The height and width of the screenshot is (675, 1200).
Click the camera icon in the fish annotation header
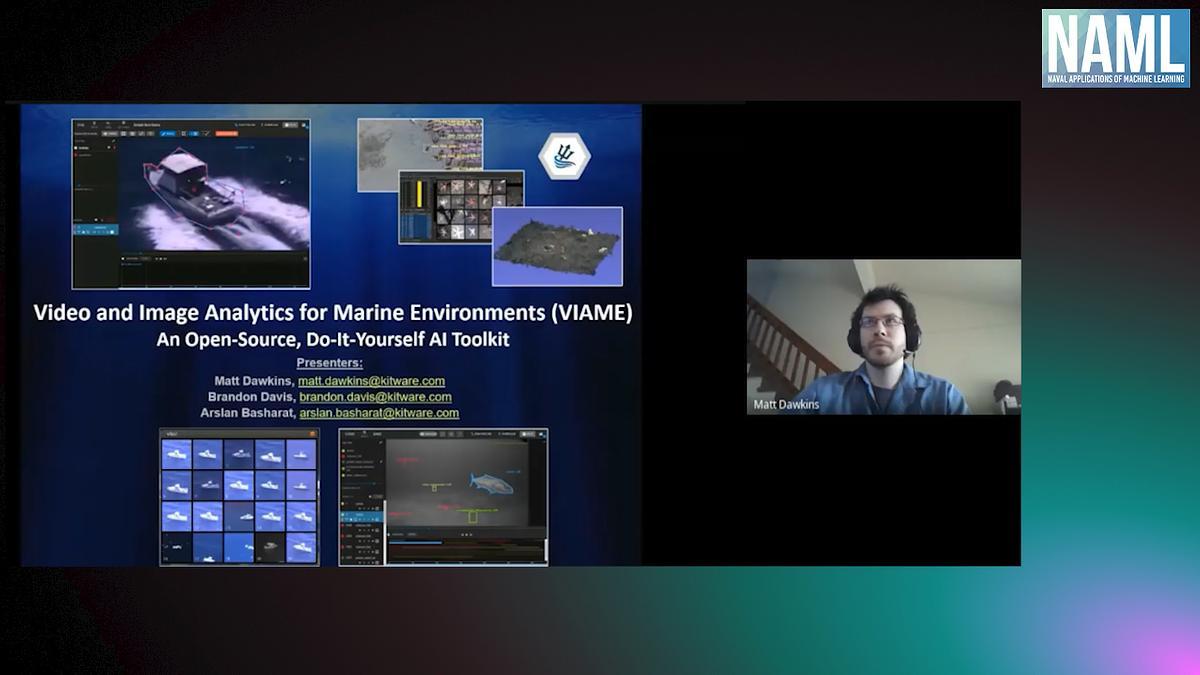pyautogui.click(x=543, y=434)
